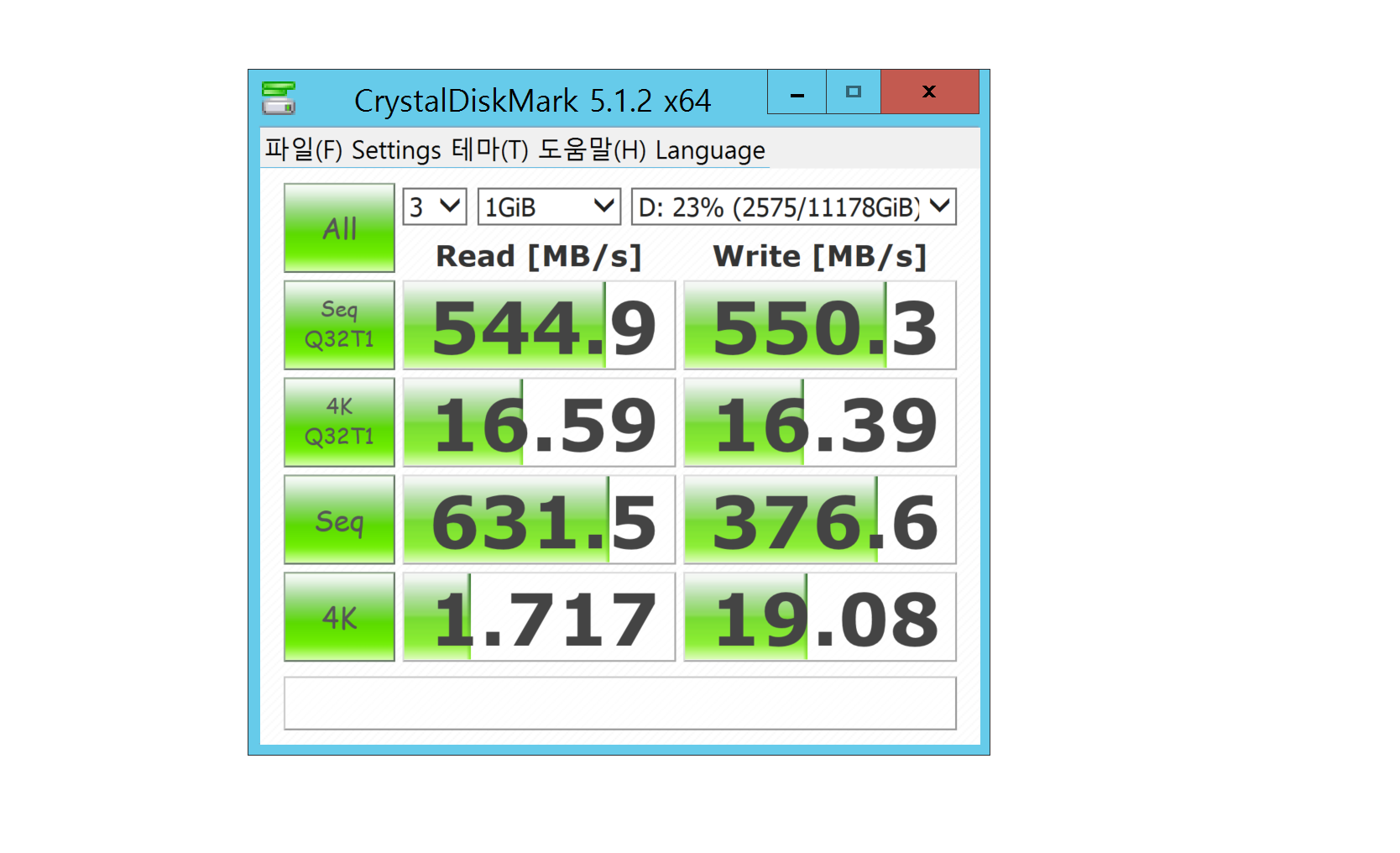This screenshot has height=853, width=1400.
Task: Open the test count dropdown showing 3
Action: [x=435, y=207]
